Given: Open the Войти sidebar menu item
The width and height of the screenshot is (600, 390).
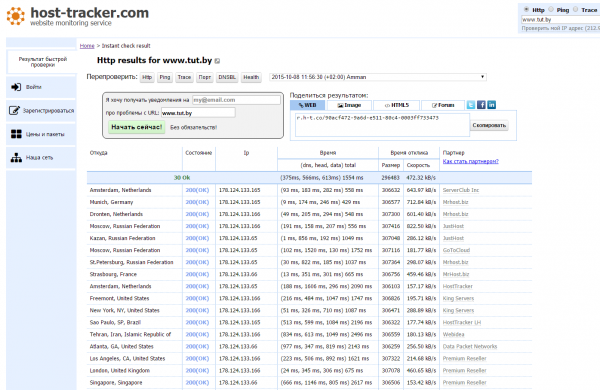Looking at the screenshot, I should click(x=41, y=87).
